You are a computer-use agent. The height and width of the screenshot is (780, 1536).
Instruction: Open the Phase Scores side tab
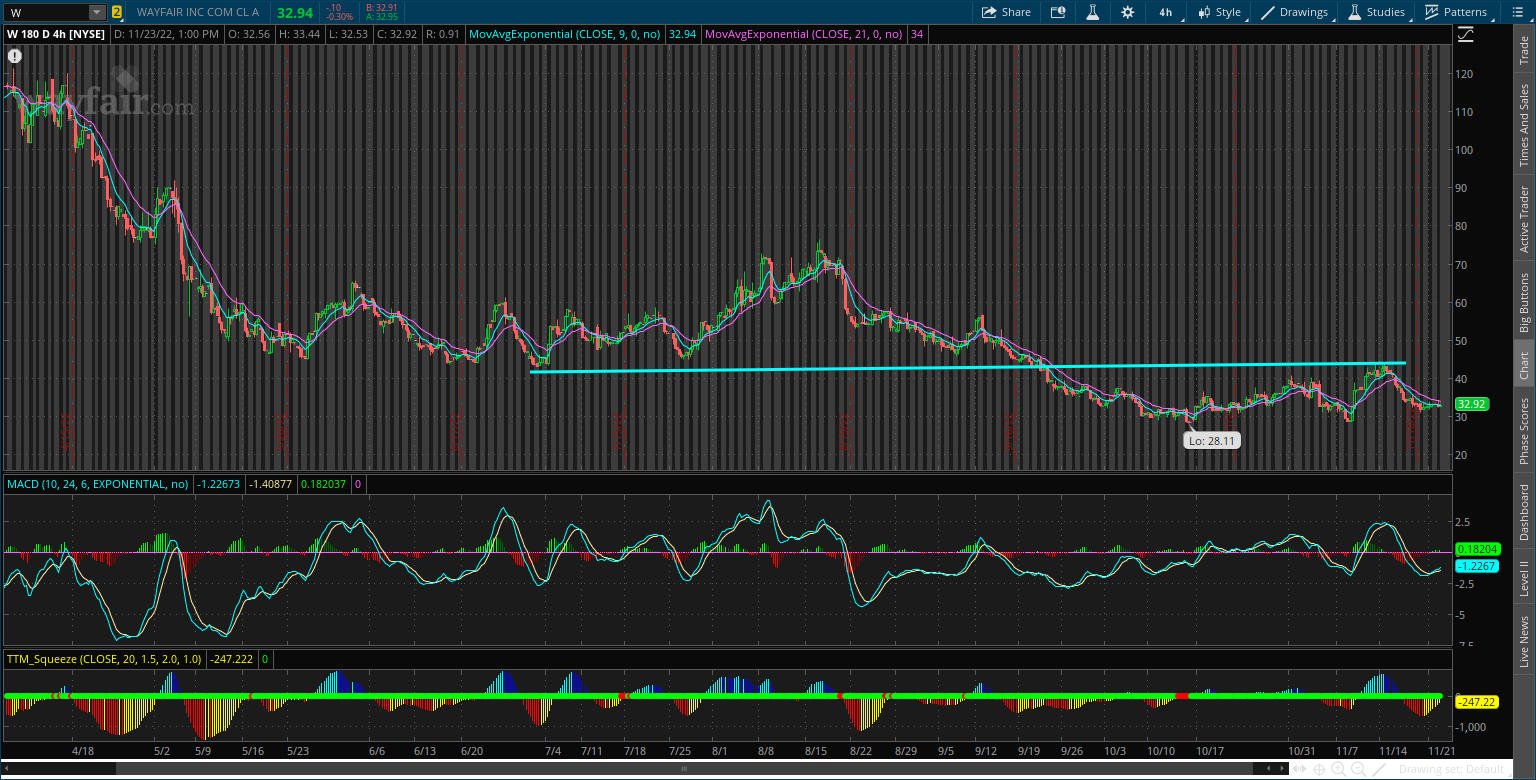pyautogui.click(x=1524, y=431)
